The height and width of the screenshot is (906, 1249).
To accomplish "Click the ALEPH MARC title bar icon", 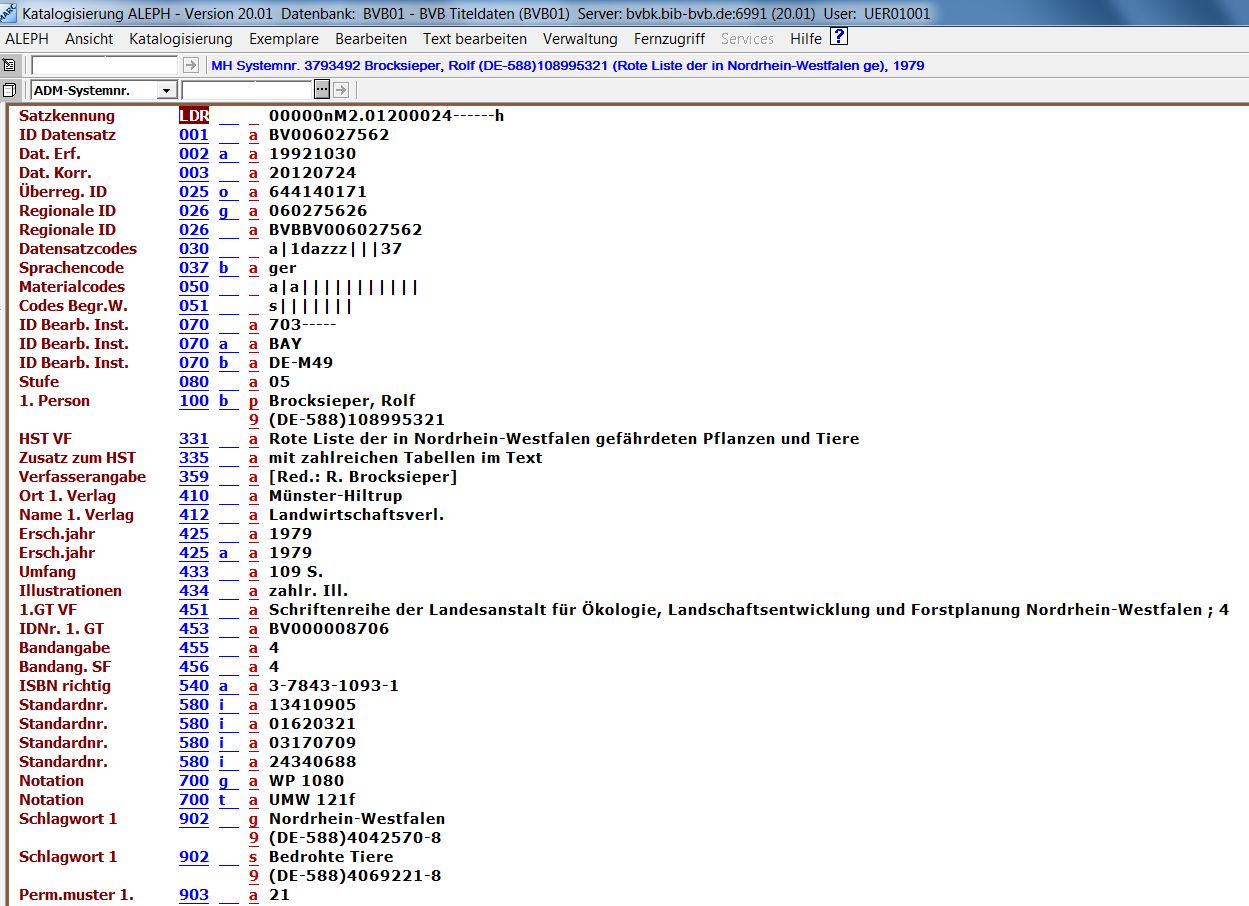I will point(9,14).
